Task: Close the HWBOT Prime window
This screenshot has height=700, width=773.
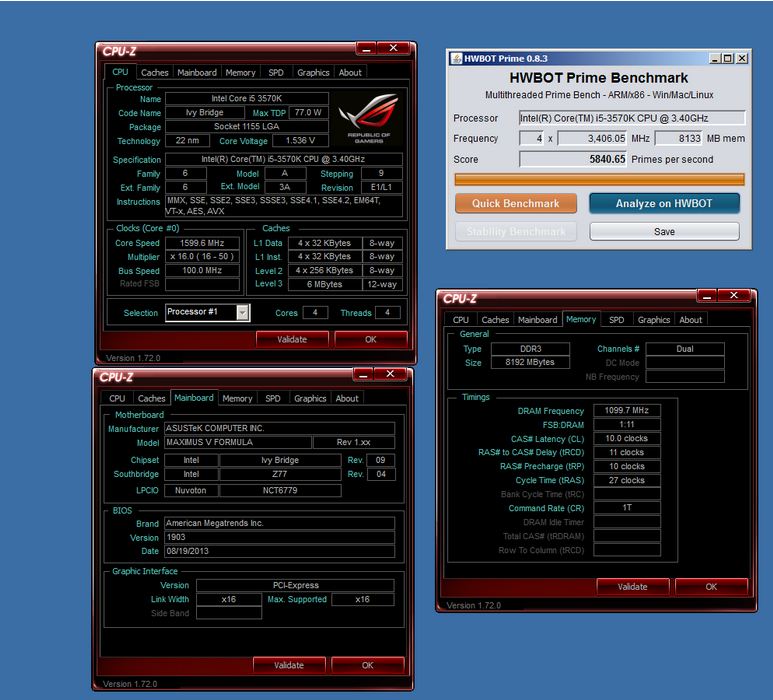Action: coord(741,58)
